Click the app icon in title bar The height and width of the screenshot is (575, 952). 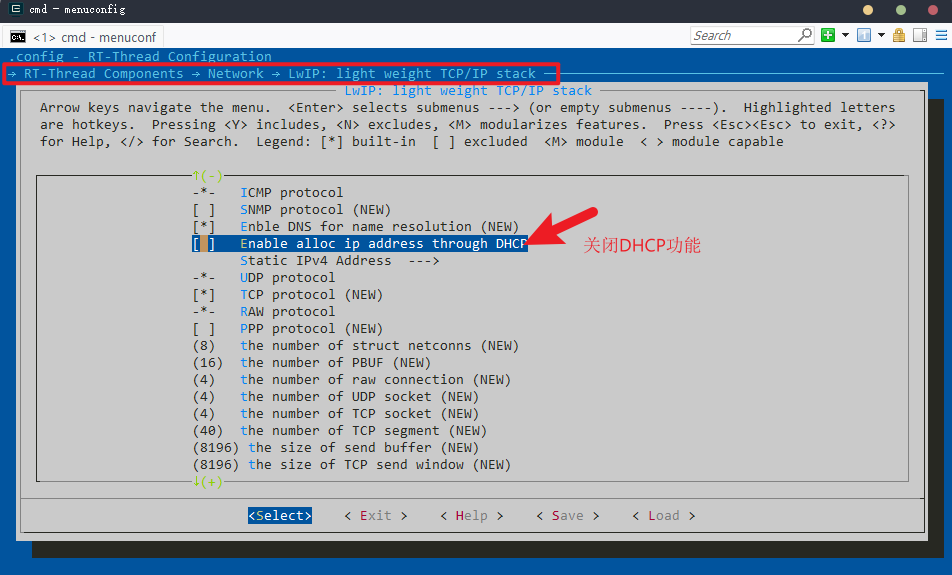[x=15, y=9]
